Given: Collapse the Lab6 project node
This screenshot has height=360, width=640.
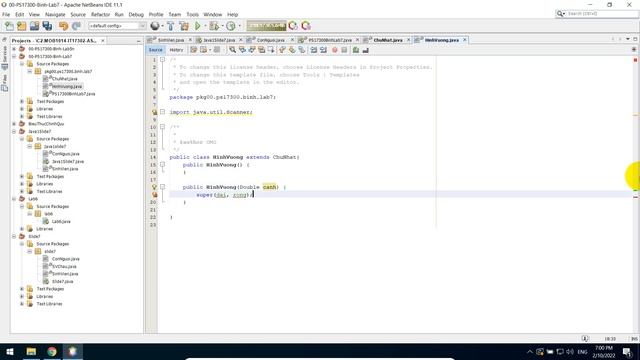Looking at the screenshot, I should [14, 199].
